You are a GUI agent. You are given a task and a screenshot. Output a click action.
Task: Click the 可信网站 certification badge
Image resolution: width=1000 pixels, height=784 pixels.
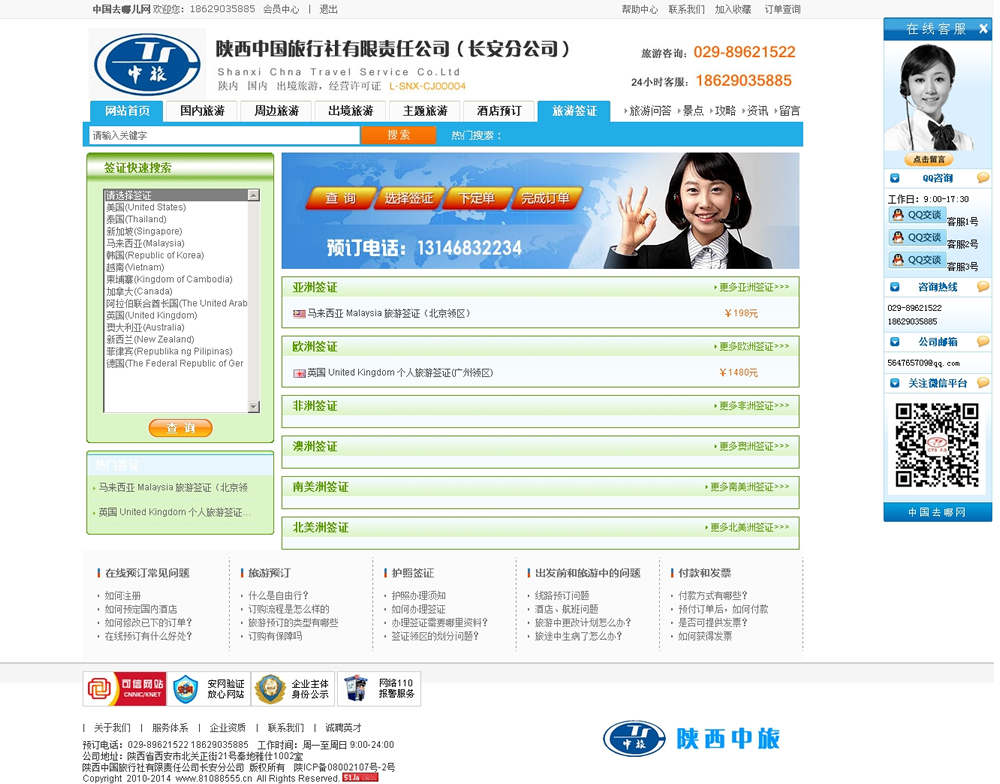pyautogui.click(x=125, y=689)
